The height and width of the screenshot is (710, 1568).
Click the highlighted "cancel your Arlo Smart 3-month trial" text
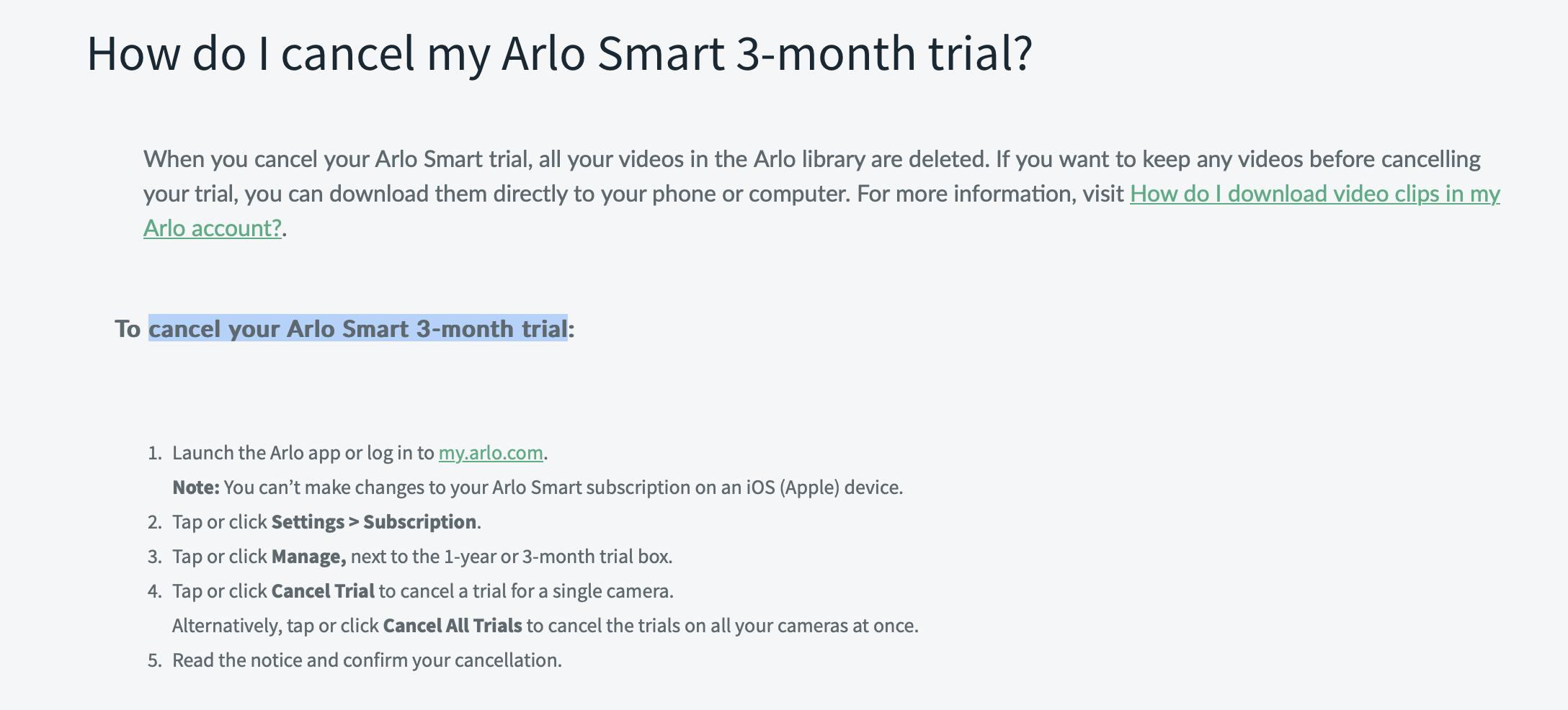(x=357, y=328)
